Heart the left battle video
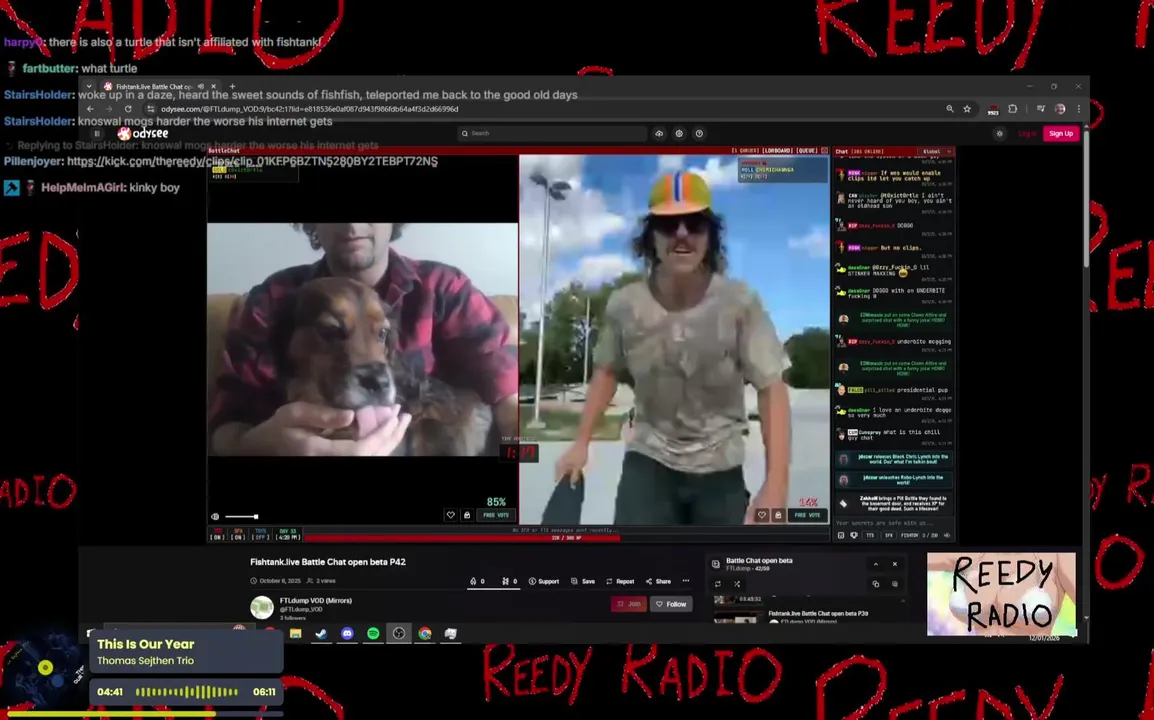 click(450, 515)
